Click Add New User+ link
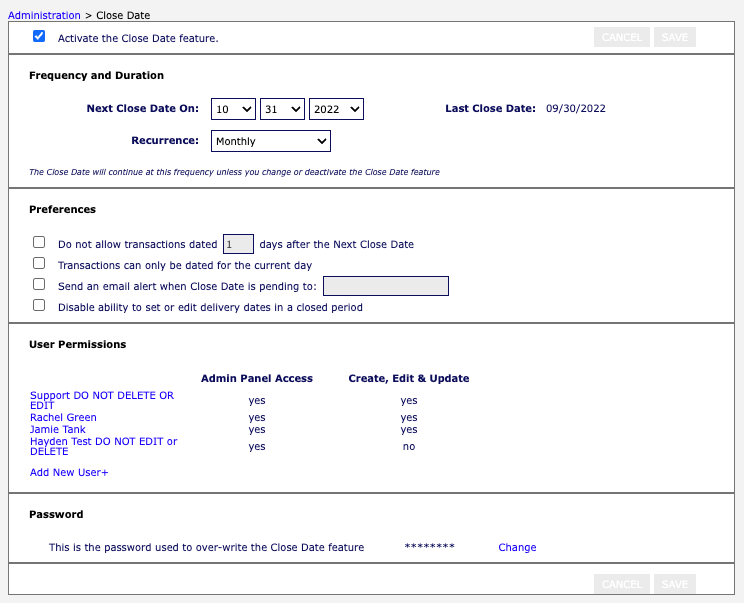Viewport: 744px width, 603px height. 69,472
